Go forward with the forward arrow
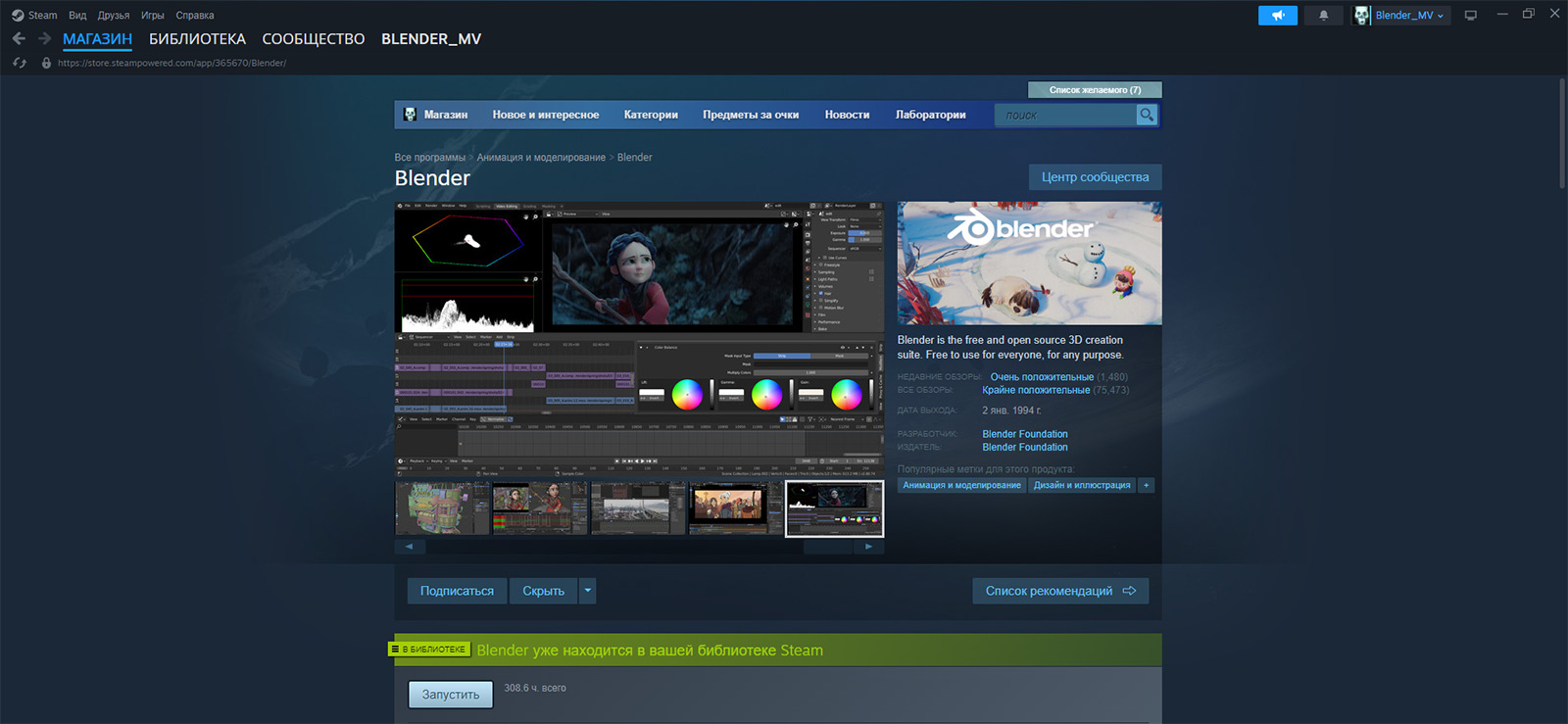The height and width of the screenshot is (724, 1568). pyautogui.click(x=44, y=38)
